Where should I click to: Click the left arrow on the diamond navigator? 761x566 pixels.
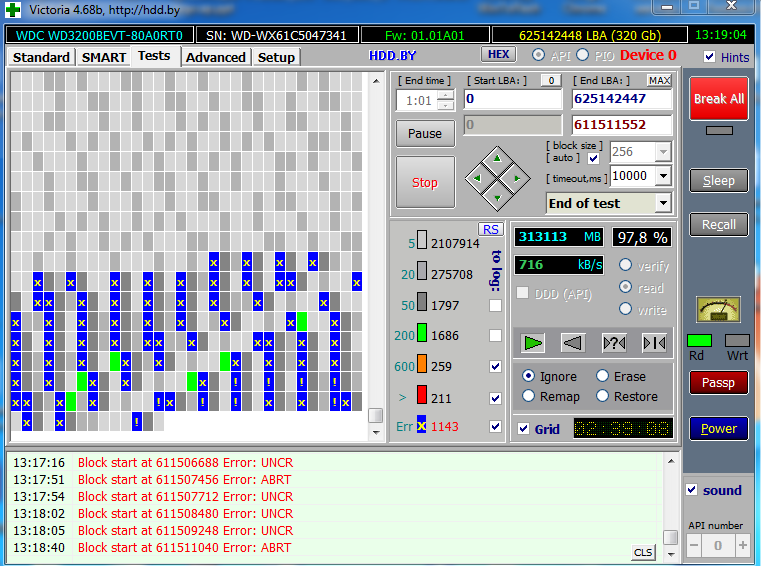477,179
